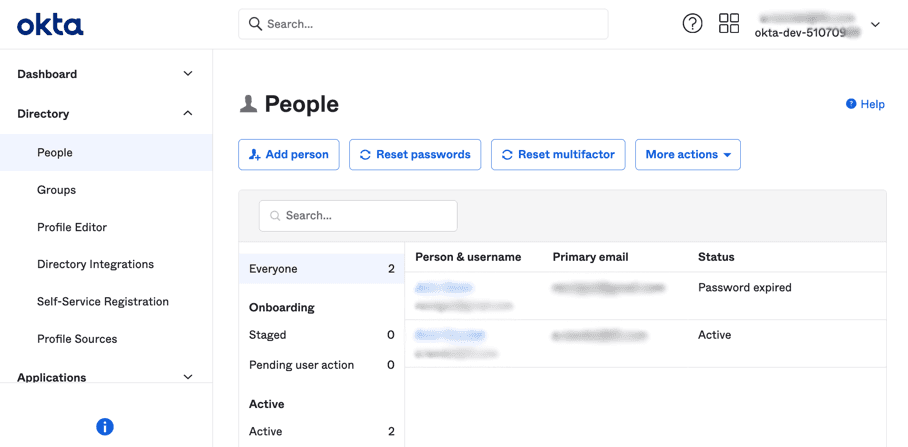
Task: Open the help question mark icon
Action: 692,24
